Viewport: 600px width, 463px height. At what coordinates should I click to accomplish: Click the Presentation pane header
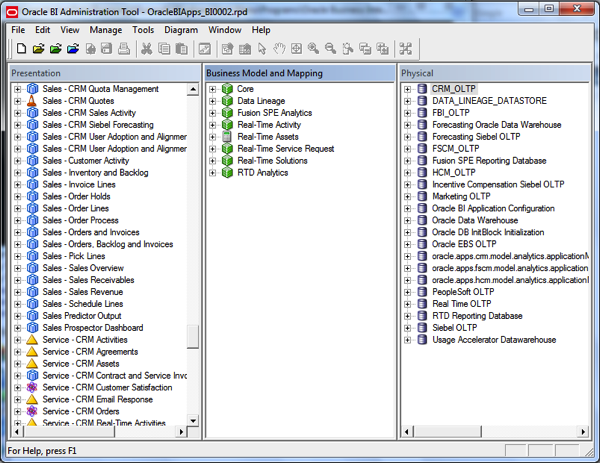coord(105,73)
